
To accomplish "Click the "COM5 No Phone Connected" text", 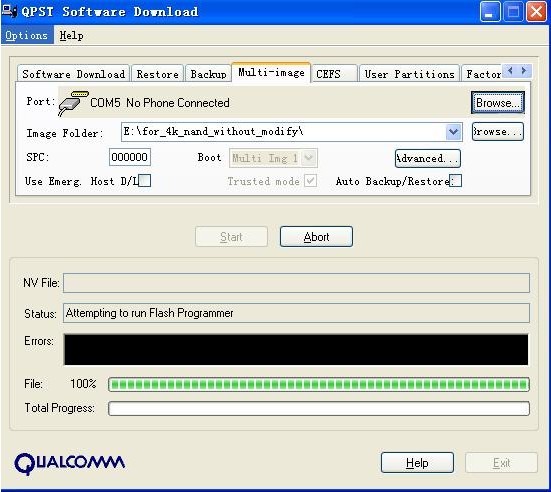I will (160, 103).
